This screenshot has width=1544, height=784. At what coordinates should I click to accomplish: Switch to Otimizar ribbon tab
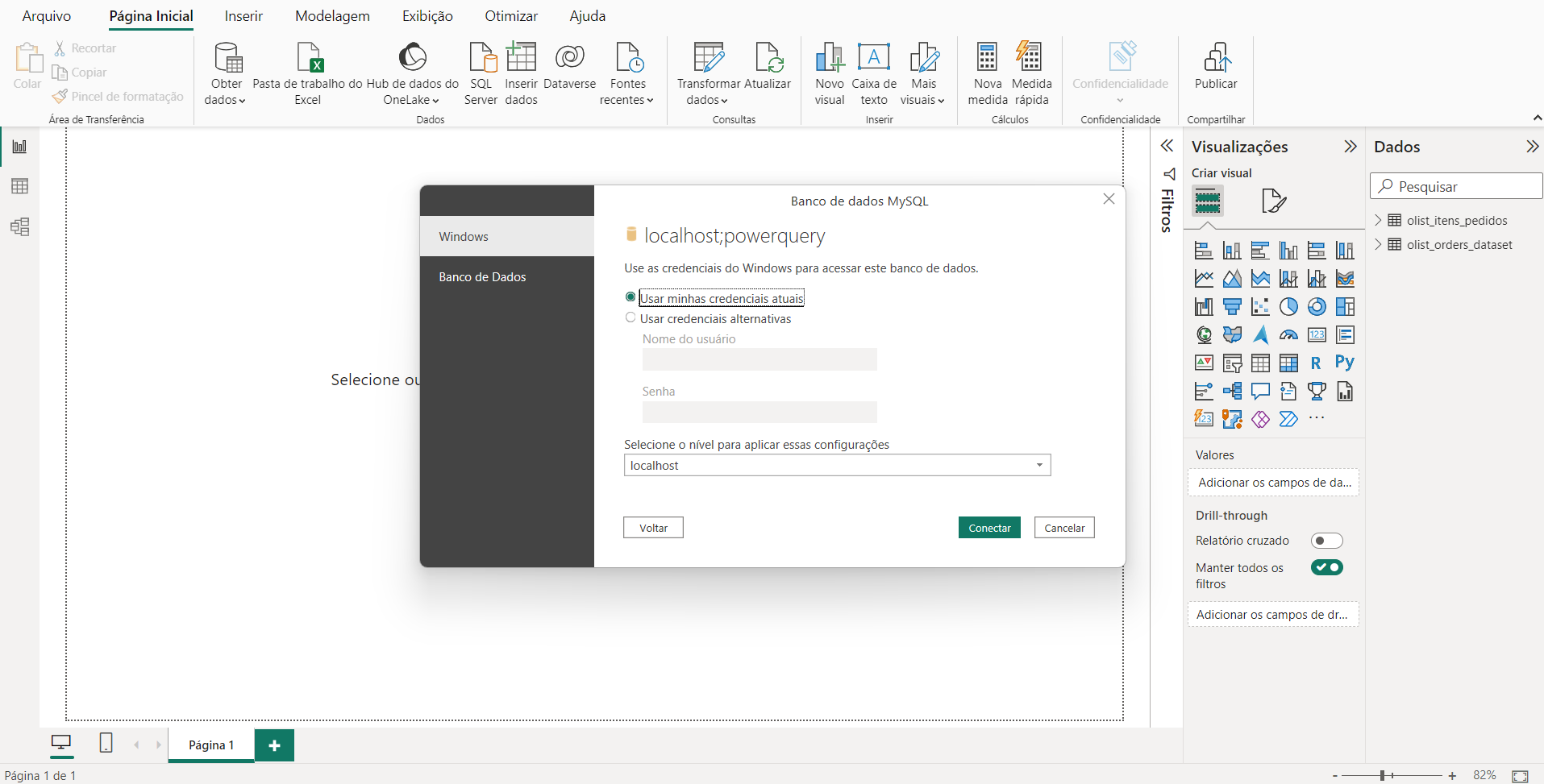coord(511,16)
